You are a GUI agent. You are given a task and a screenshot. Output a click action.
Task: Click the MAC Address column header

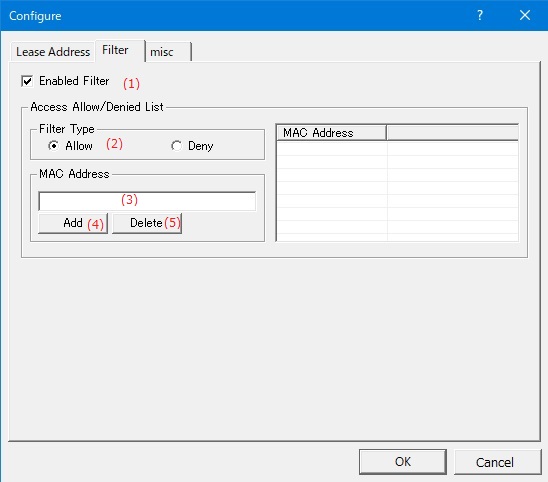point(331,132)
